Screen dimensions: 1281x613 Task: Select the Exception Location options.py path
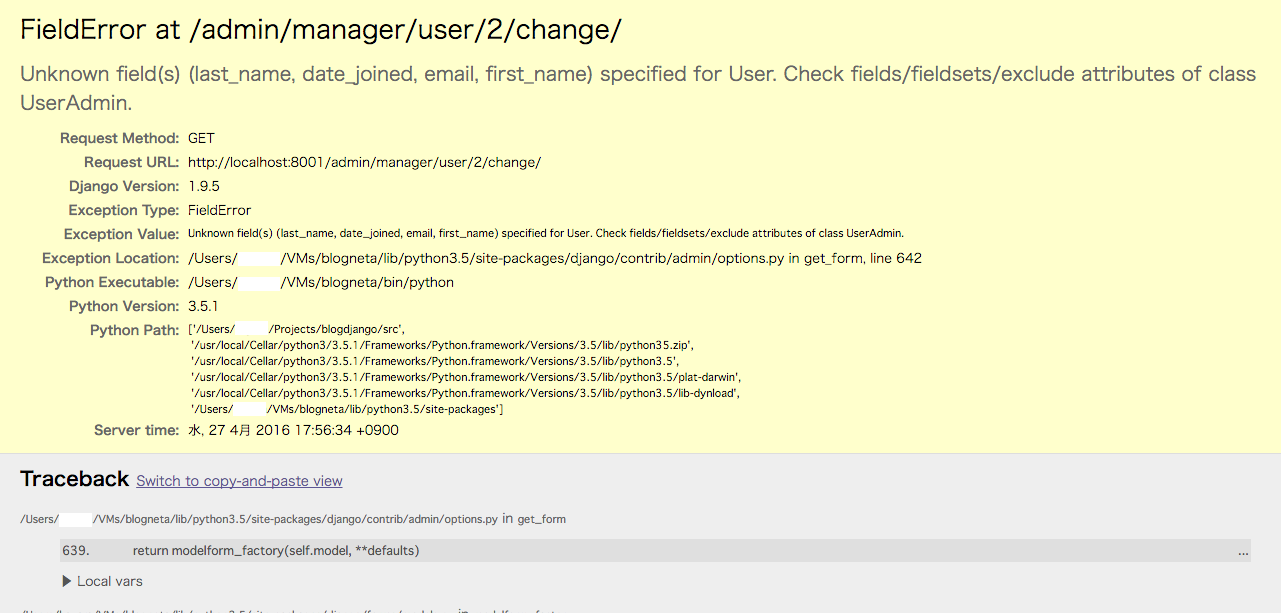point(554,258)
